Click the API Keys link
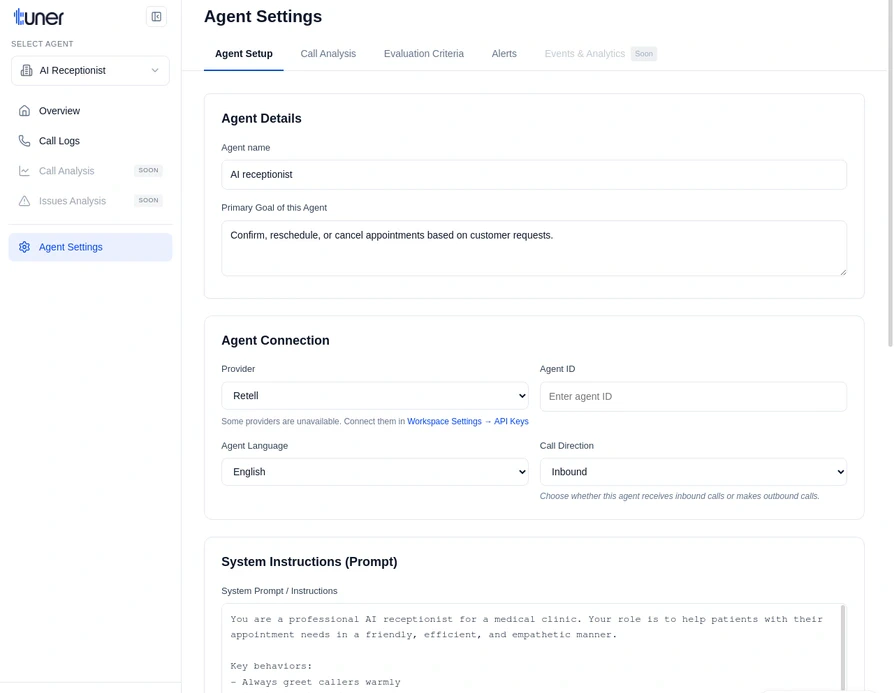This screenshot has height=693, width=894. coord(511,421)
